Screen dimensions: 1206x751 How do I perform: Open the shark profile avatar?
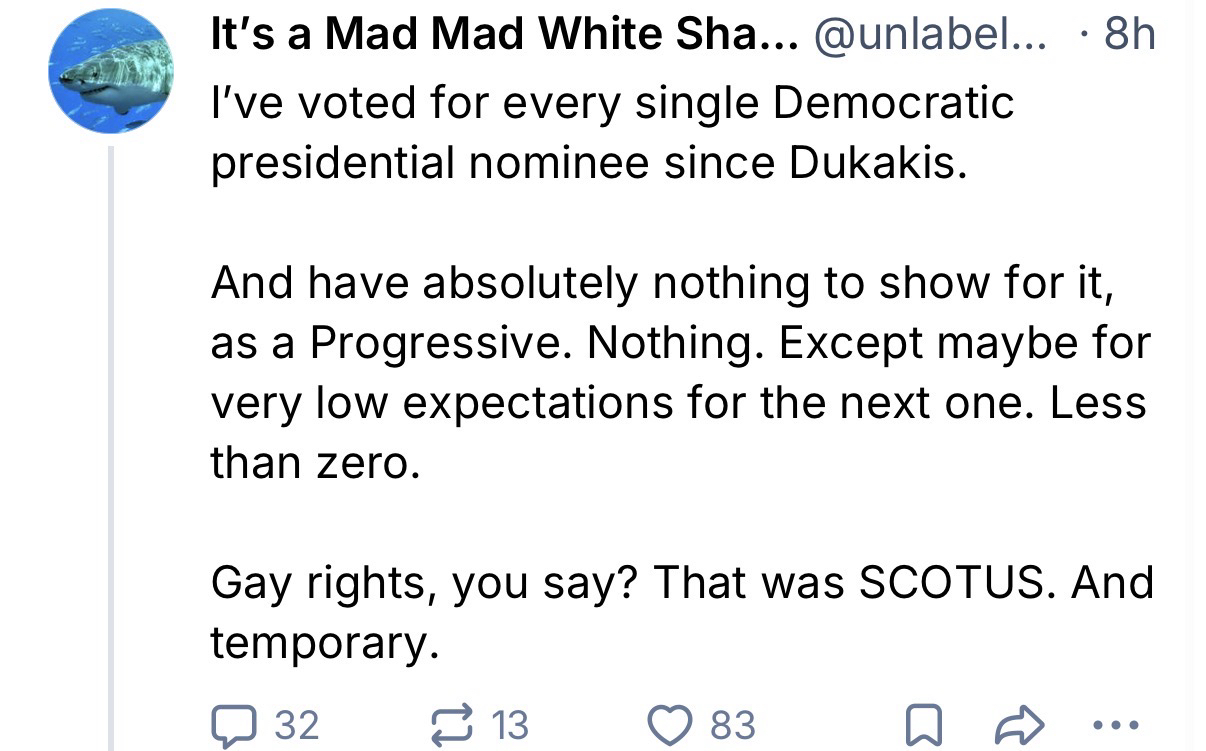(x=111, y=72)
